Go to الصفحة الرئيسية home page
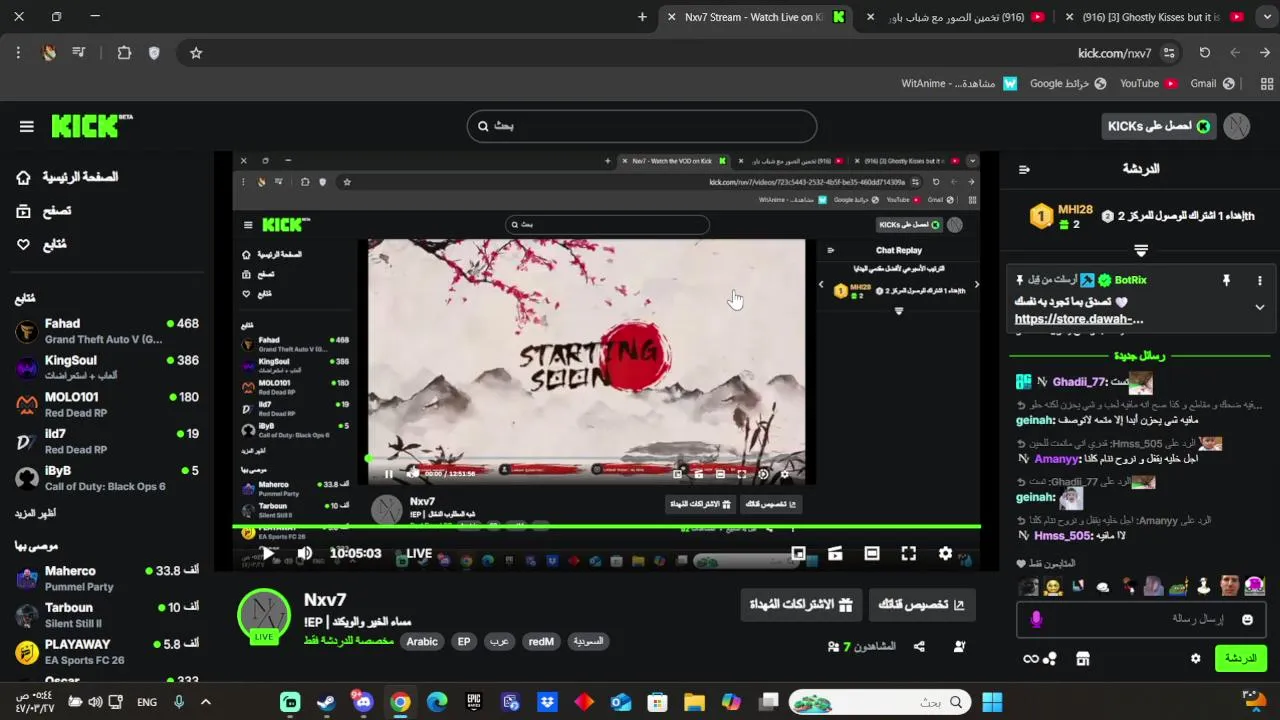The image size is (1280, 720). pos(67,177)
